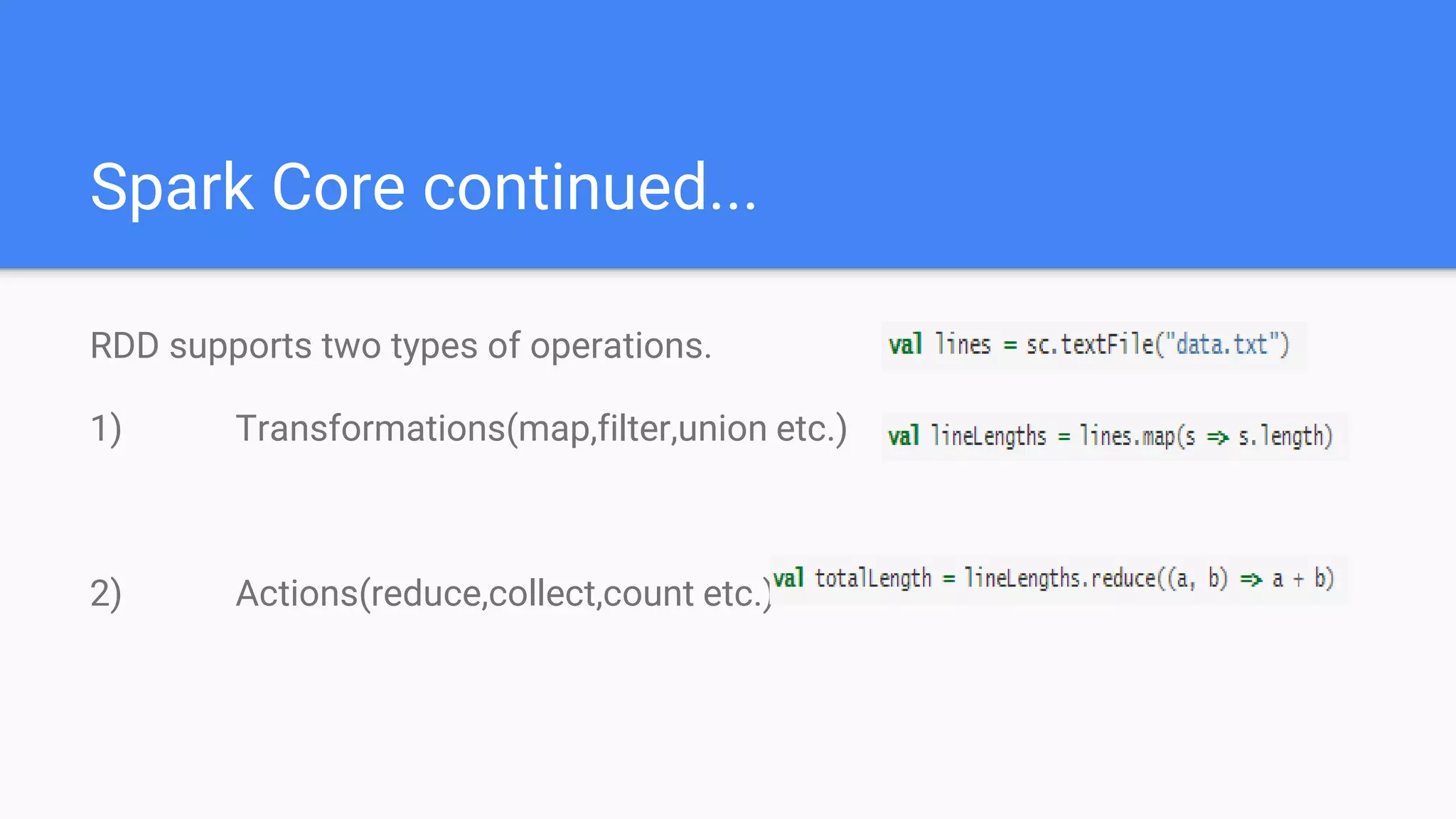Click the "RDD supports two types" sentence

(x=400, y=346)
